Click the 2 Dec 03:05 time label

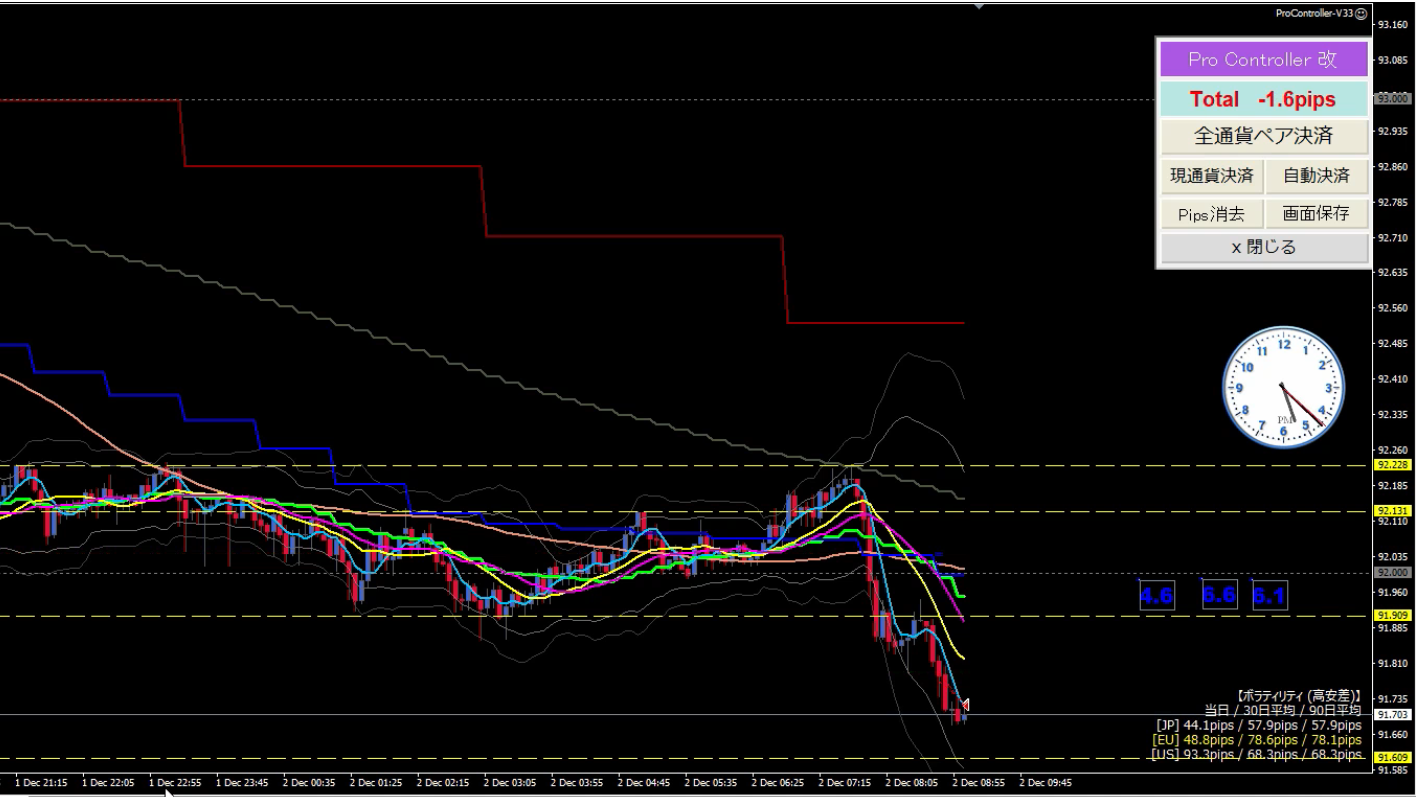pyautogui.click(x=509, y=783)
